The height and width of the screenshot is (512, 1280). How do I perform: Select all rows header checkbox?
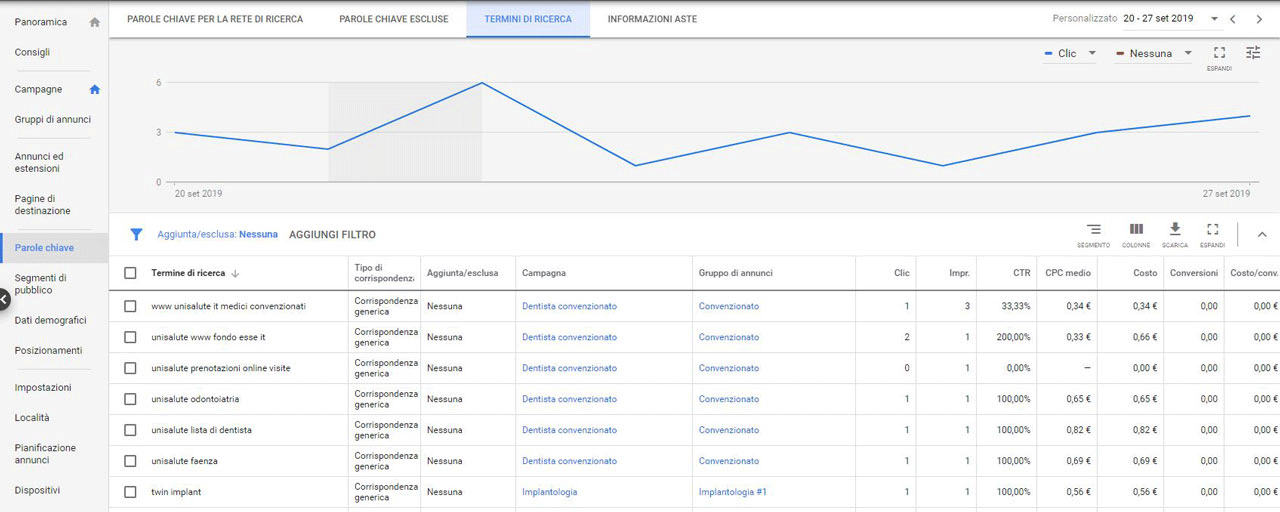(x=130, y=273)
